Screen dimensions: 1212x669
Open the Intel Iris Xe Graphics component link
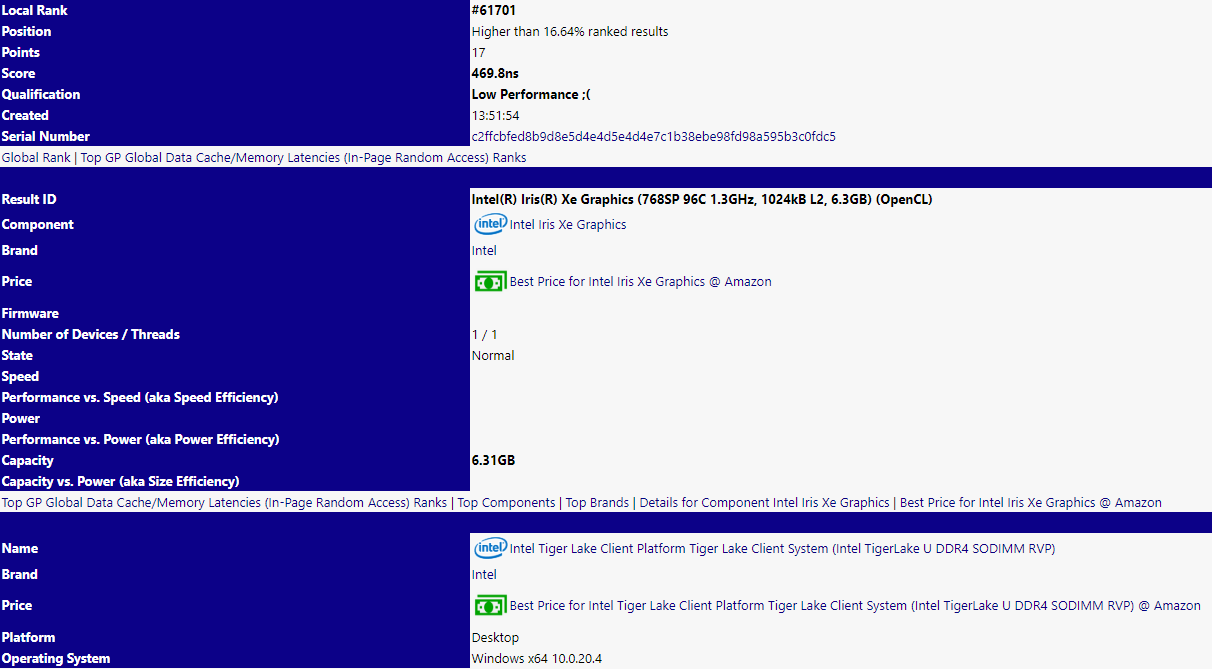[568, 225]
